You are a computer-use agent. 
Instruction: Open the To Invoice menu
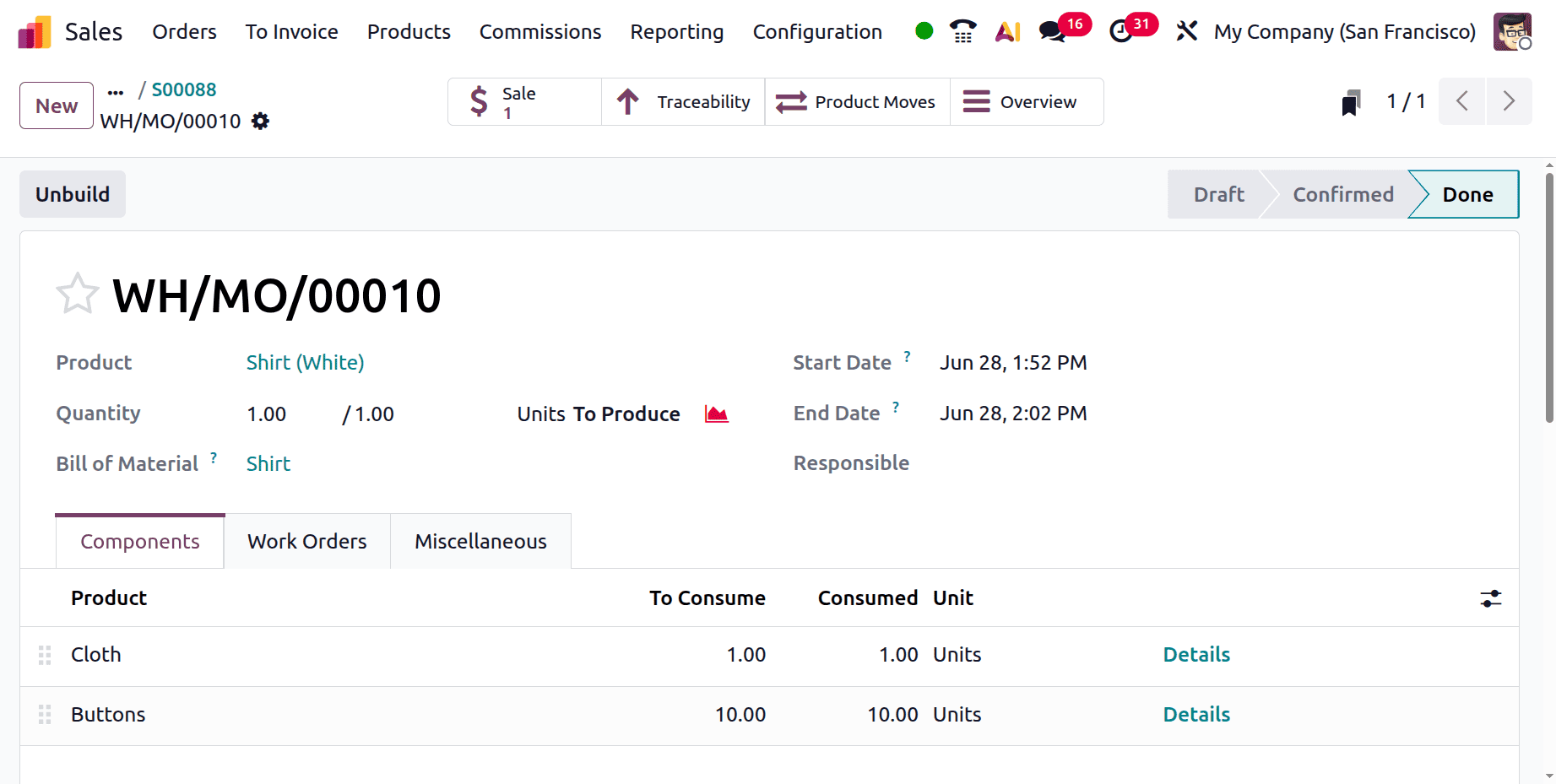tap(291, 32)
